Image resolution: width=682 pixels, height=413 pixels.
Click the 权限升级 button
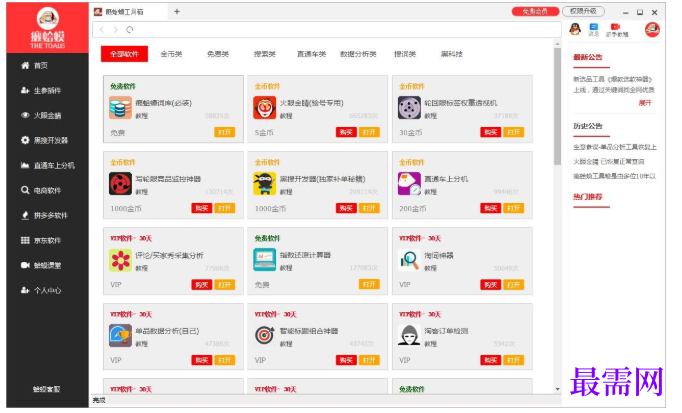point(583,11)
